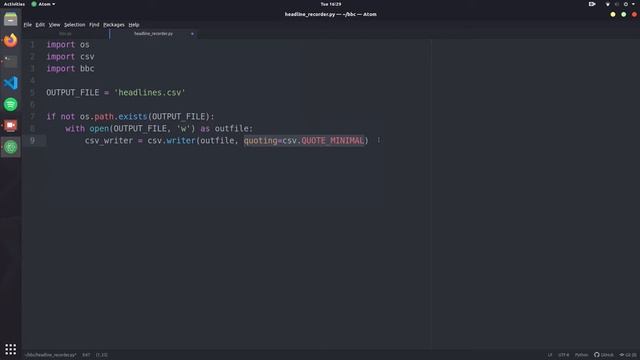Open the Help menu
The height and width of the screenshot is (360, 640).
point(134,25)
